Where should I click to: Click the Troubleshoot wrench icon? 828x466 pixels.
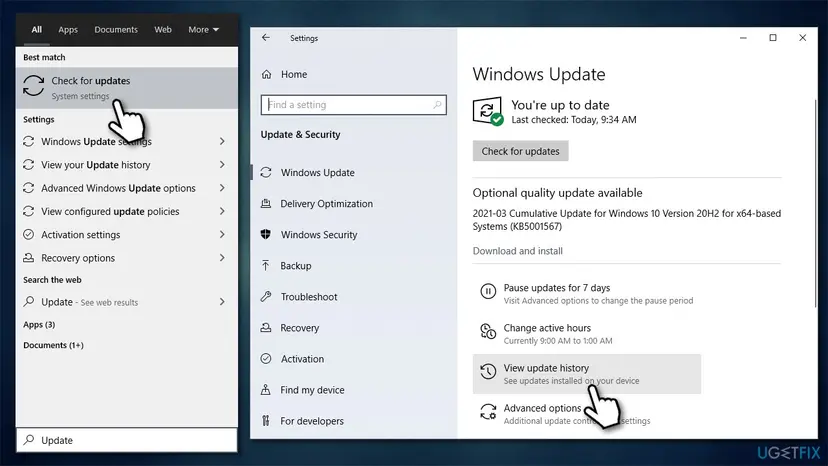(266, 296)
